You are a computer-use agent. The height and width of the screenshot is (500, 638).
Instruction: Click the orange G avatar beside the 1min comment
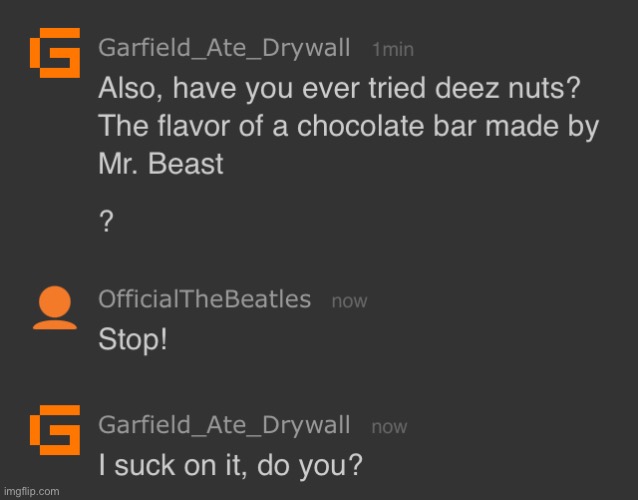click(54, 56)
